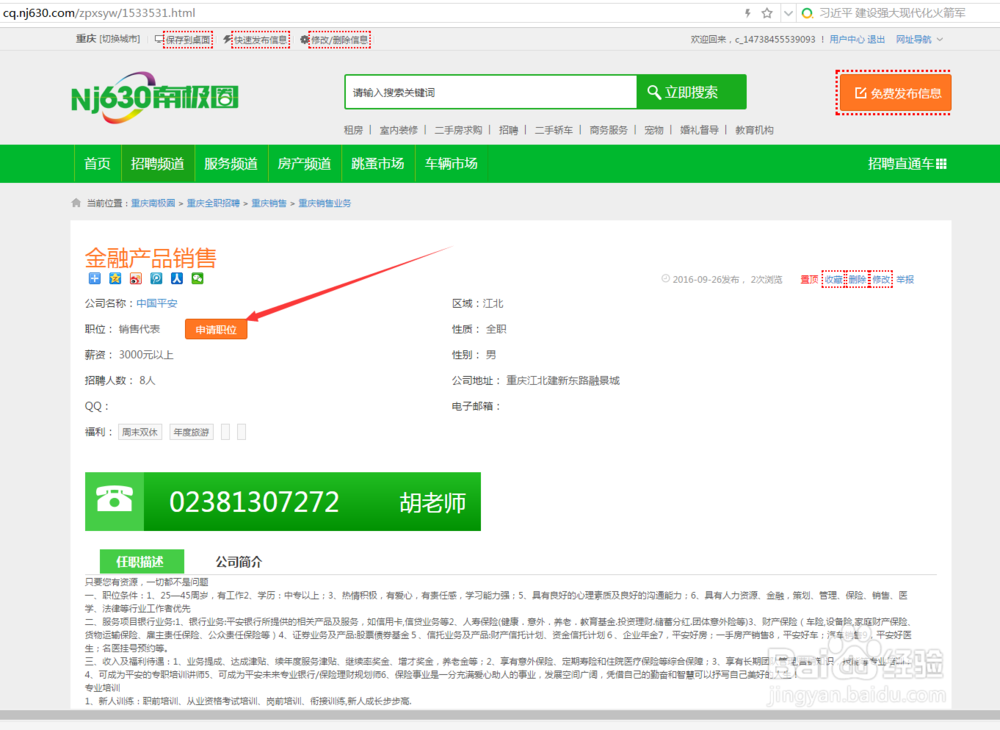Toggle 置顶 on this listing

(x=809, y=279)
